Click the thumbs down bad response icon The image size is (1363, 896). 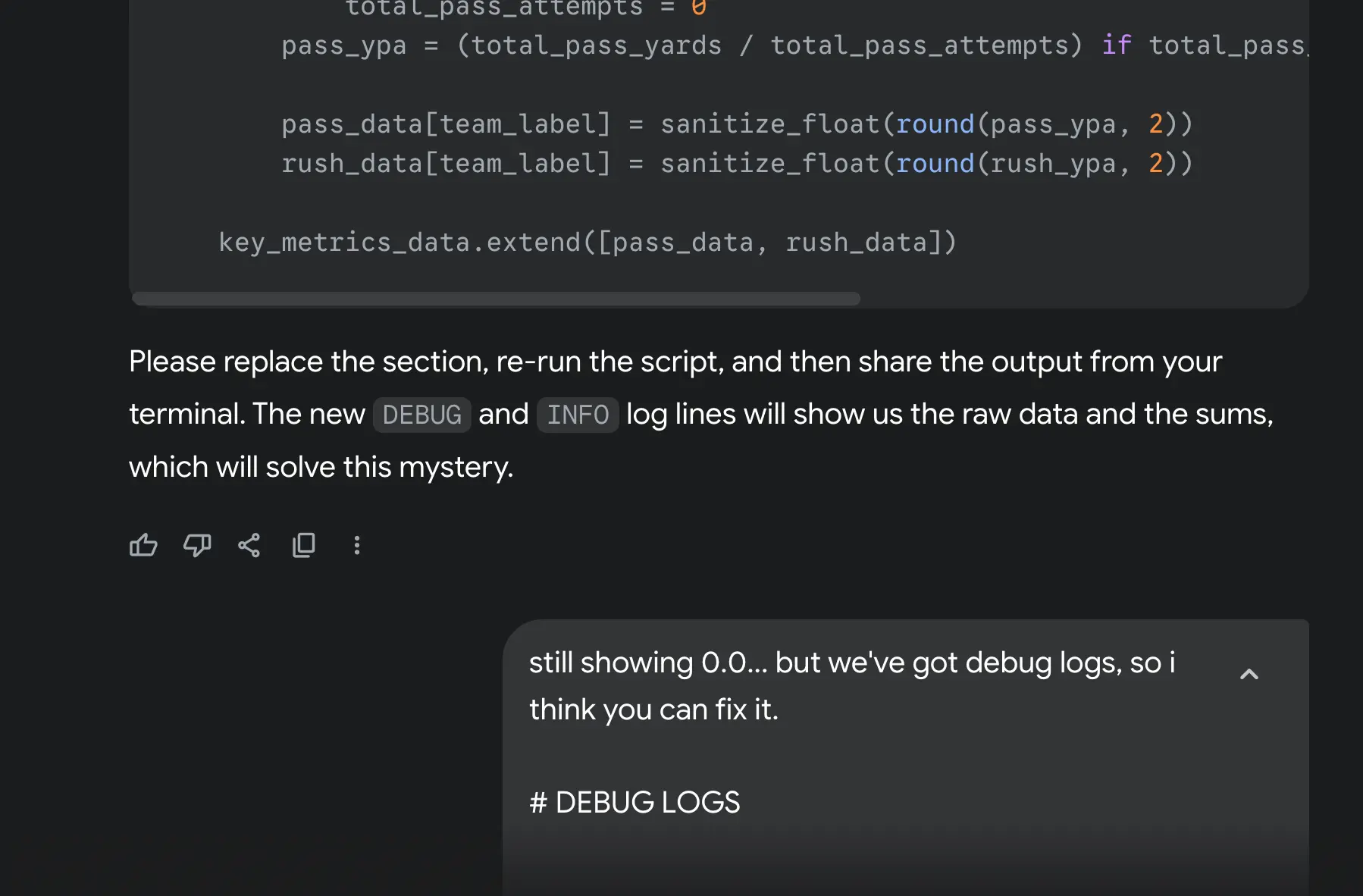pyautogui.click(x=197, y=545)
